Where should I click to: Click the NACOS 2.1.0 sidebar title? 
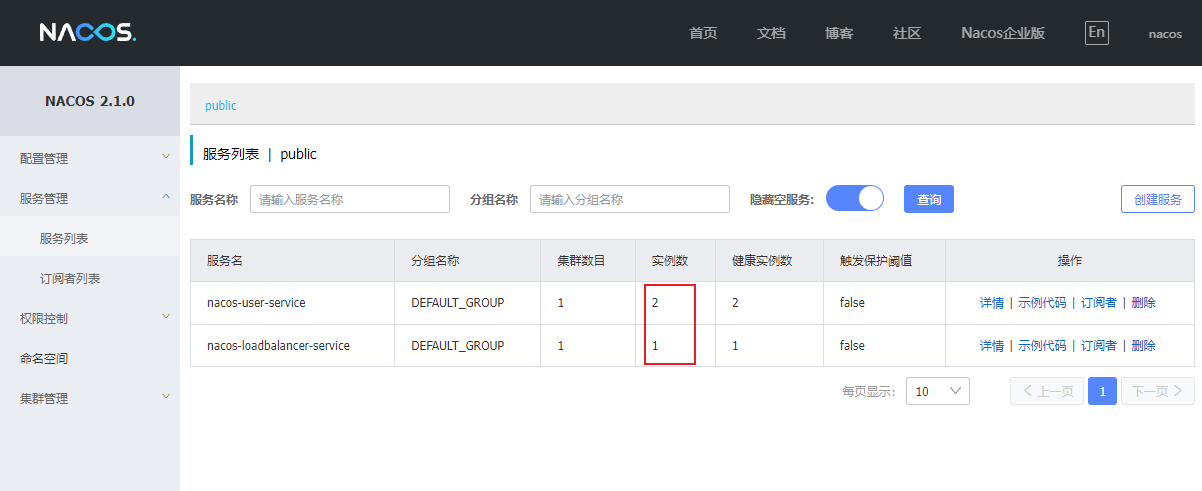pos(90,101)
